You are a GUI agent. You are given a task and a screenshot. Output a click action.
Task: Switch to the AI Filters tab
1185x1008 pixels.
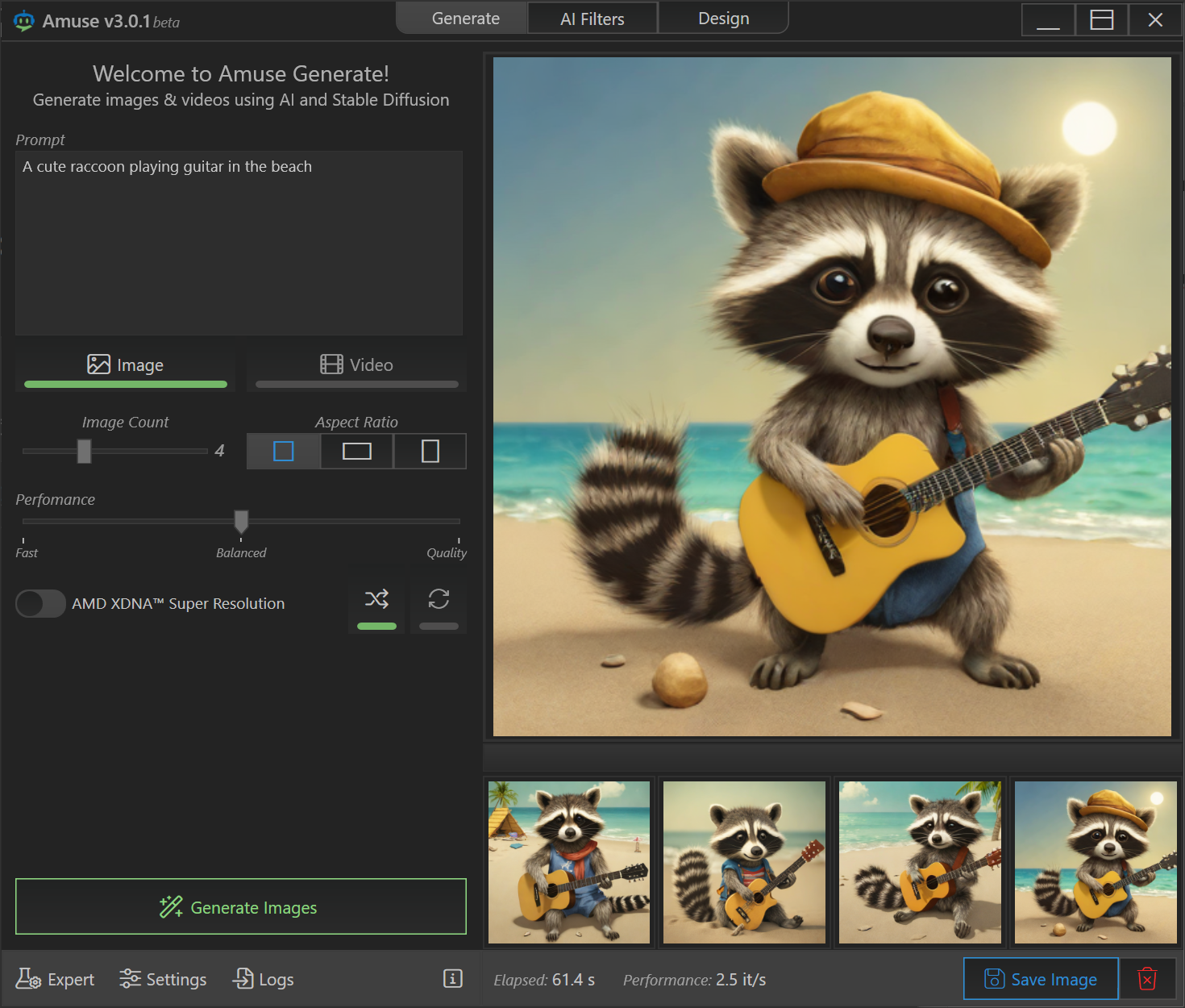click(x=592, y=19)
